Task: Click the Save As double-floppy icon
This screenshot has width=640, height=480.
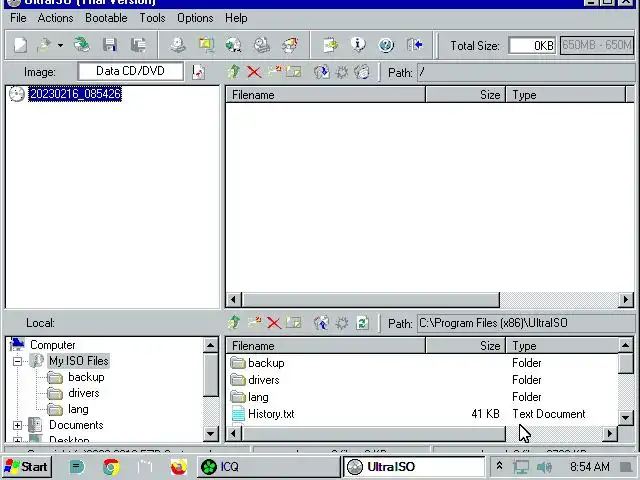Action: coord(138,45)
